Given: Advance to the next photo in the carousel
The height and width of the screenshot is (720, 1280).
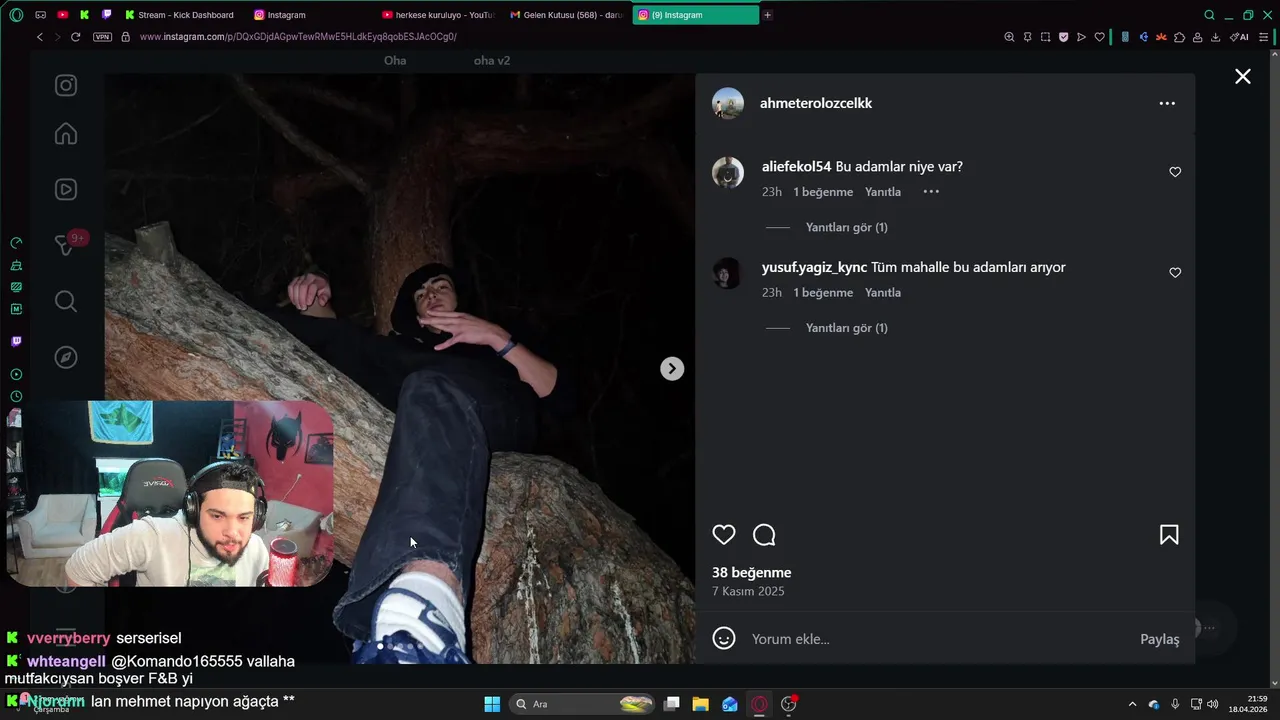Looking at the screenshot, I should tap(672, 369).
